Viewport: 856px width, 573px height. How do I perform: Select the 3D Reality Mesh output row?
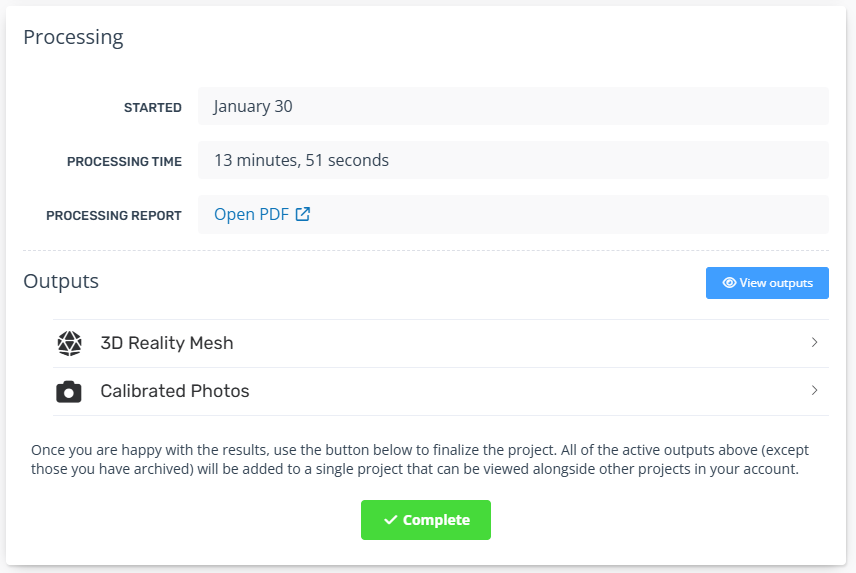point(441,343)
